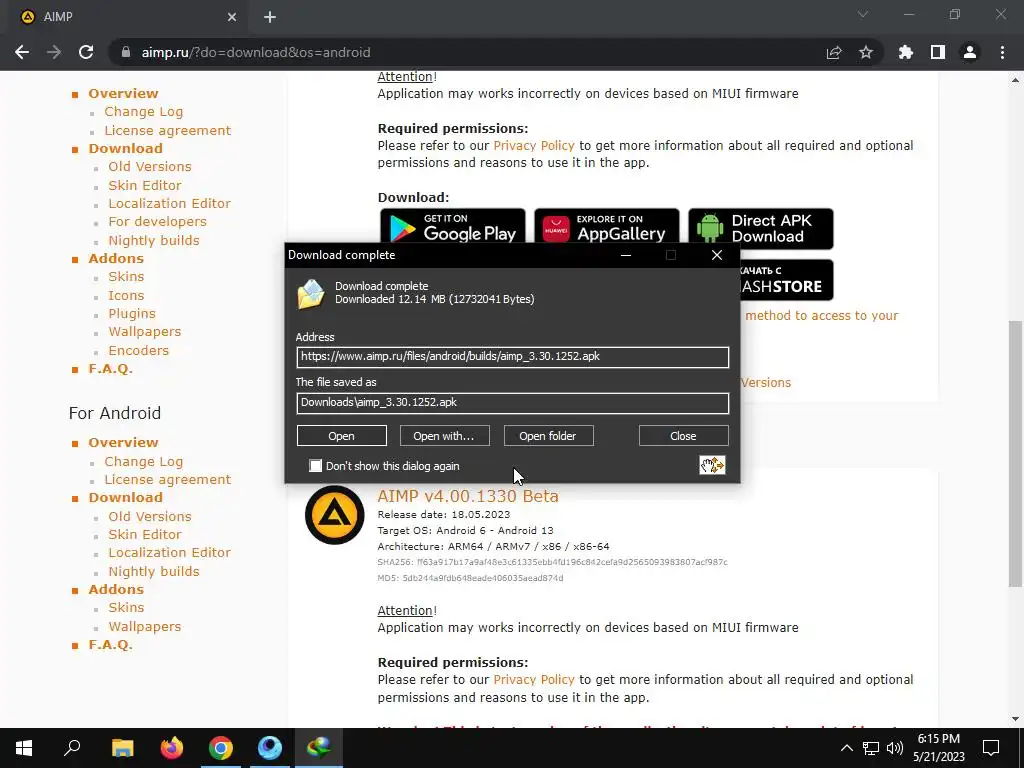Click the Direct APK Download badge

click(x=761, y=229)
